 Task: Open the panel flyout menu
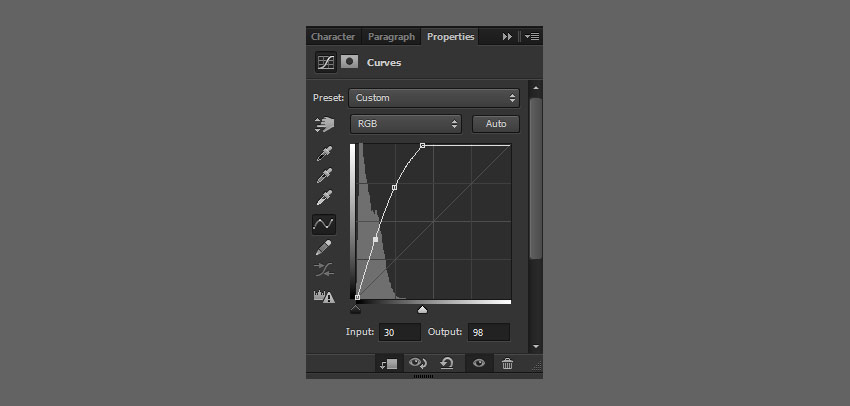[x=532, y=37]
